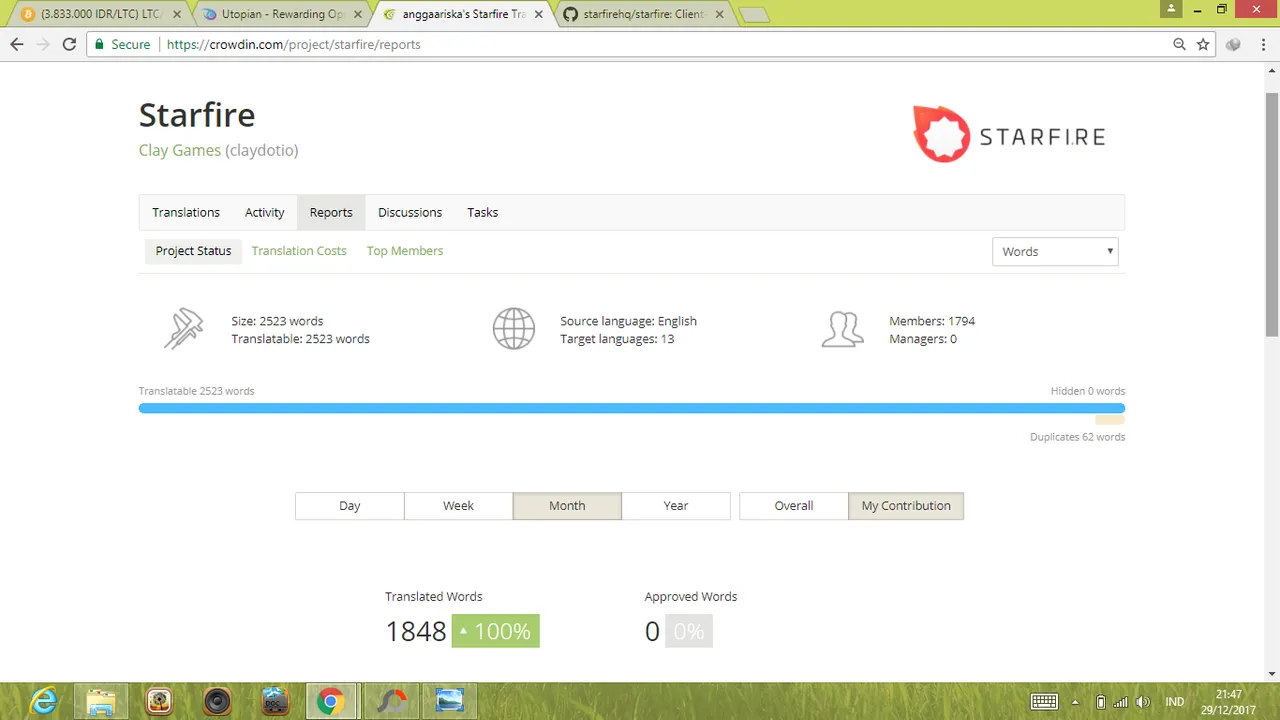Screen dimensions: 1280x720
Task: Close the anggaariska's Starfire tab
Action: tap(539, 15)
